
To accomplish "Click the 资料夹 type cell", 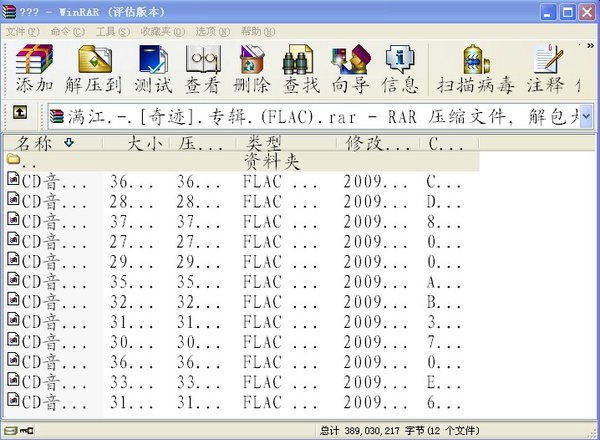I will (x=272, y=161).
